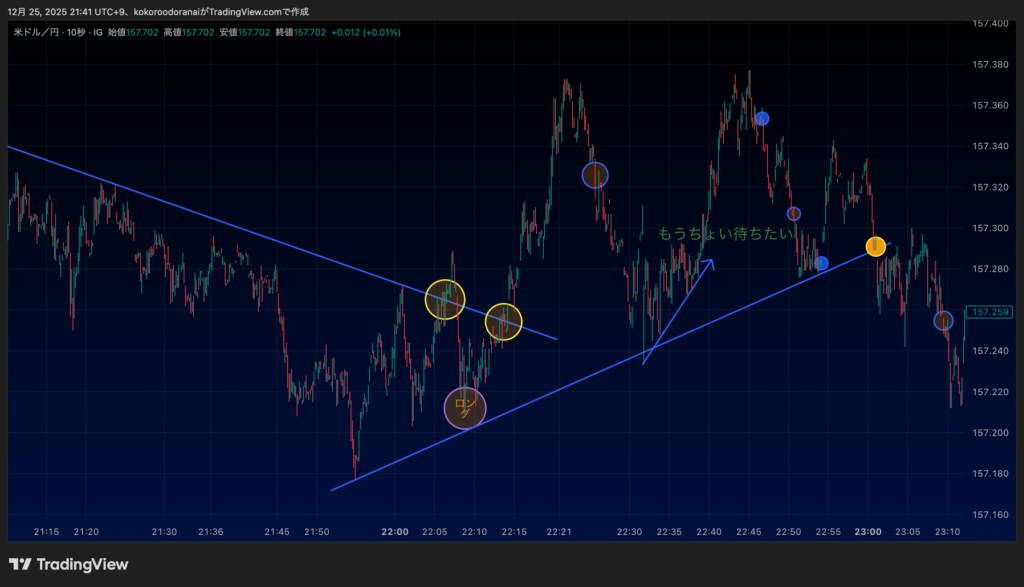Click the larger yellow circle on the descending trendline

[x=446, y=298]
